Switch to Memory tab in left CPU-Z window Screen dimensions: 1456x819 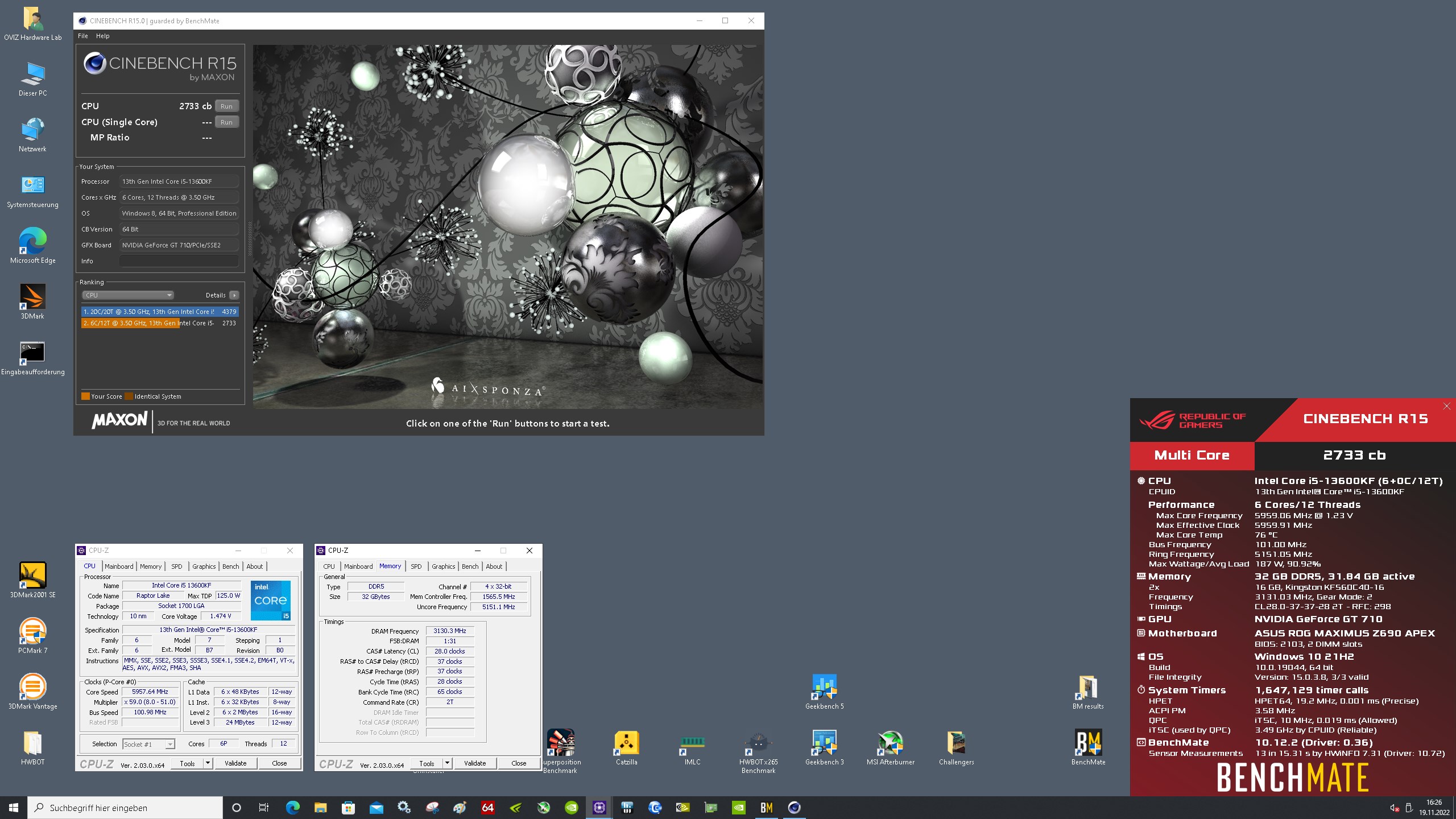[151, 566]
